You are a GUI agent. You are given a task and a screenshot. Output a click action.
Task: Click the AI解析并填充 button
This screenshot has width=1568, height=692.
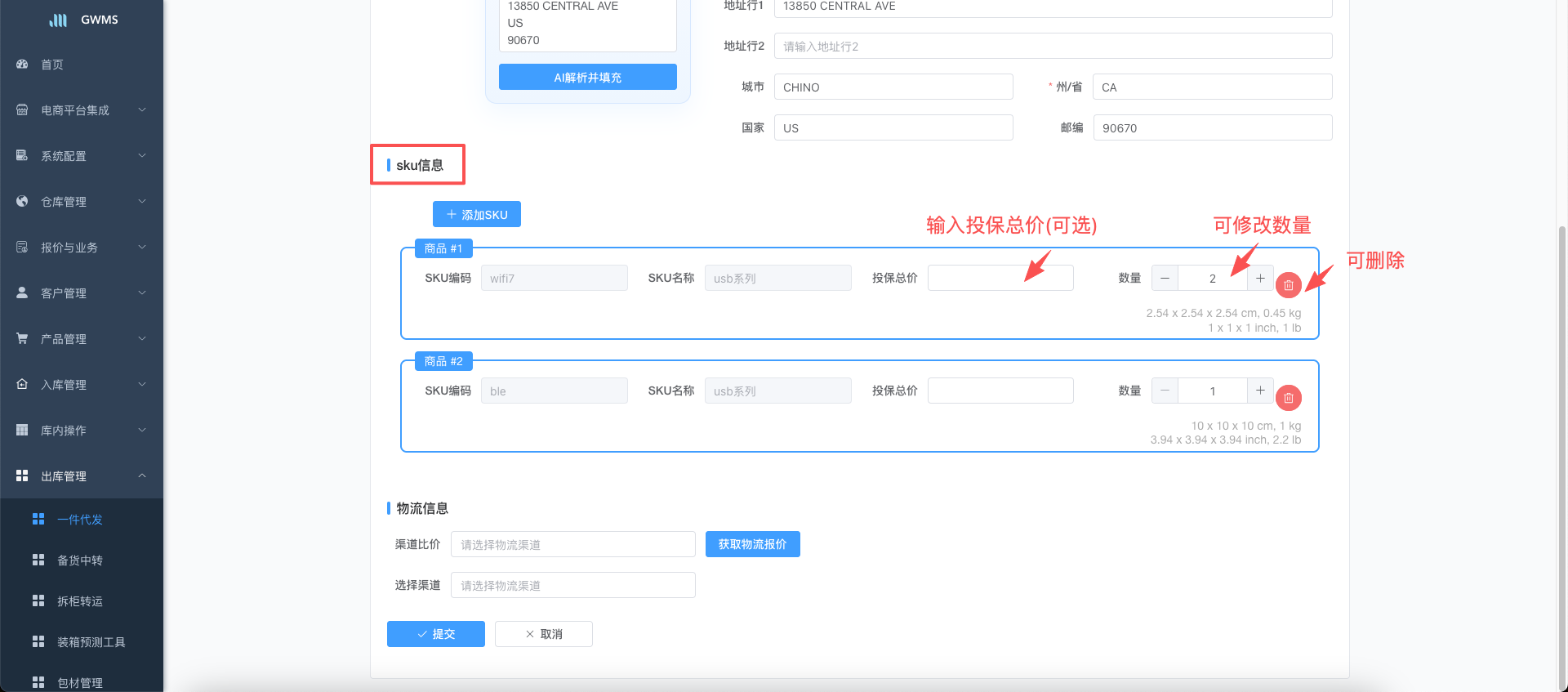(588, 77)
